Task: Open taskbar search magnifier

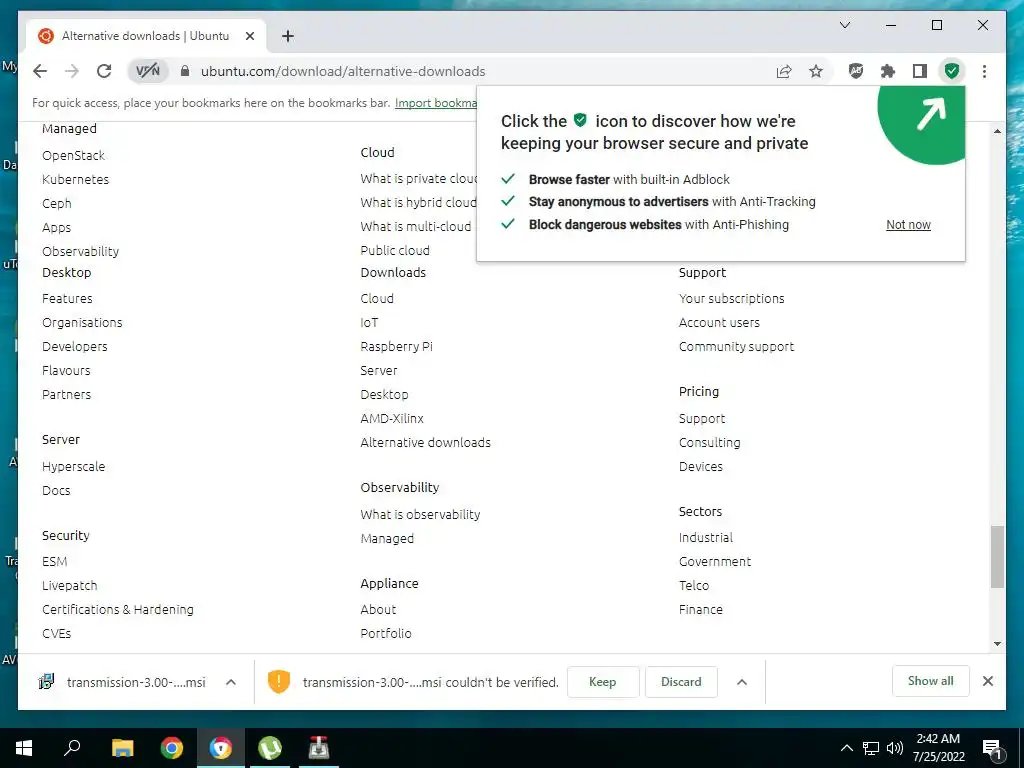Action: click(72, 747)
